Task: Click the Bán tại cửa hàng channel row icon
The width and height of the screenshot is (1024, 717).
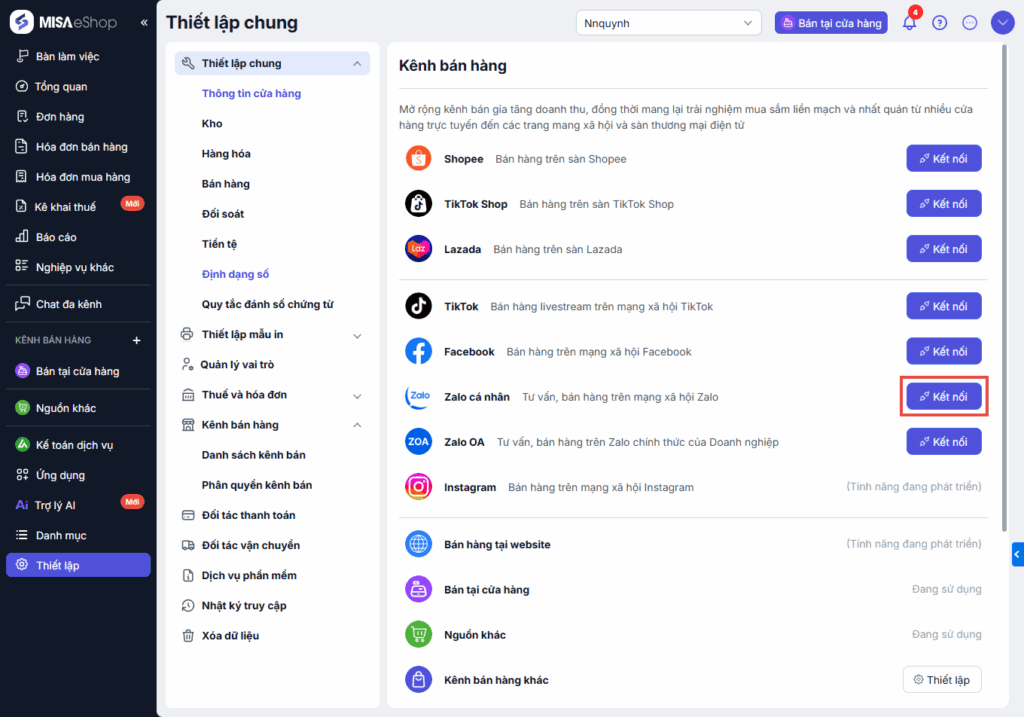Action: [x=418, y=589]
